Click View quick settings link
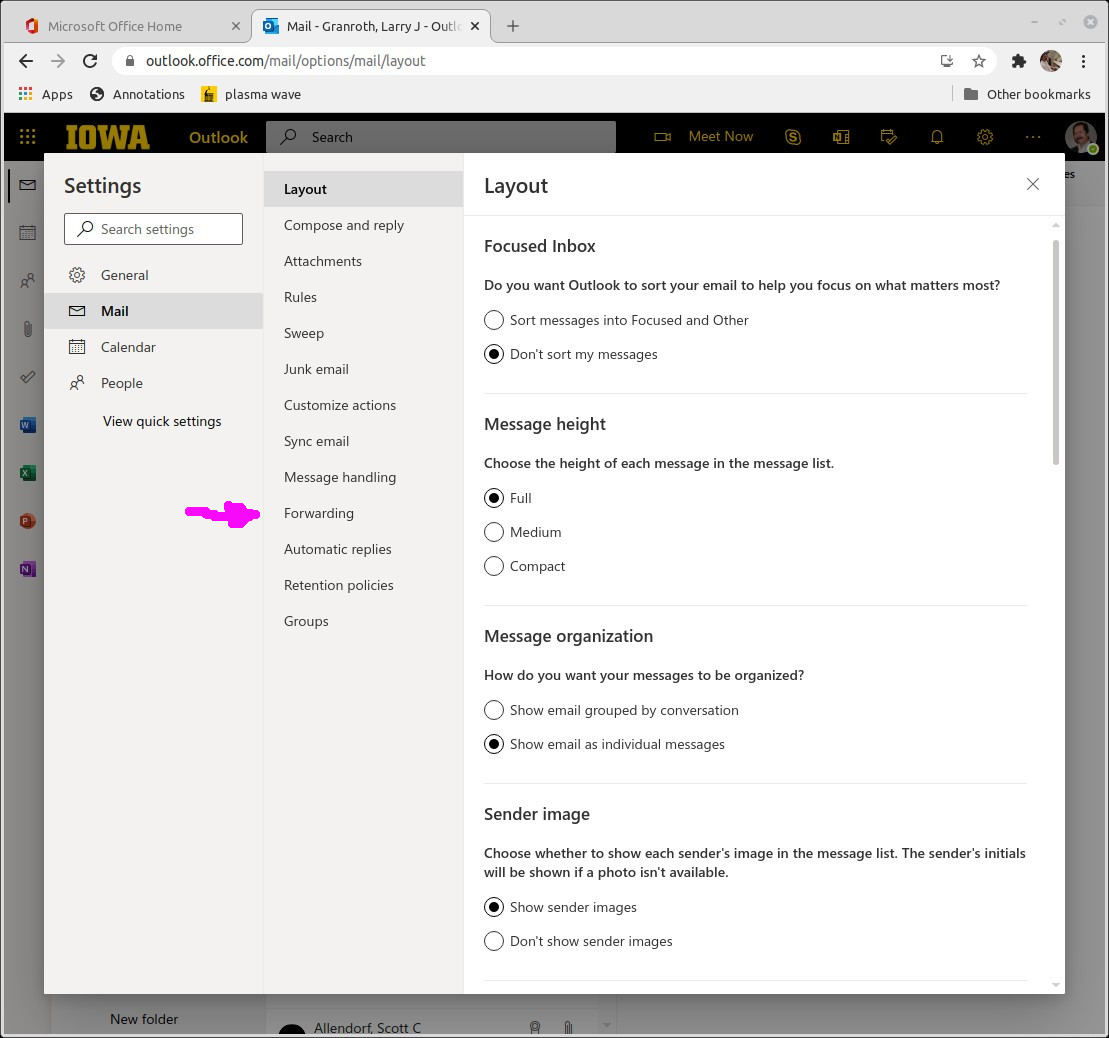Viewport: 1109px width, 1038px height. tap(162, 421)
